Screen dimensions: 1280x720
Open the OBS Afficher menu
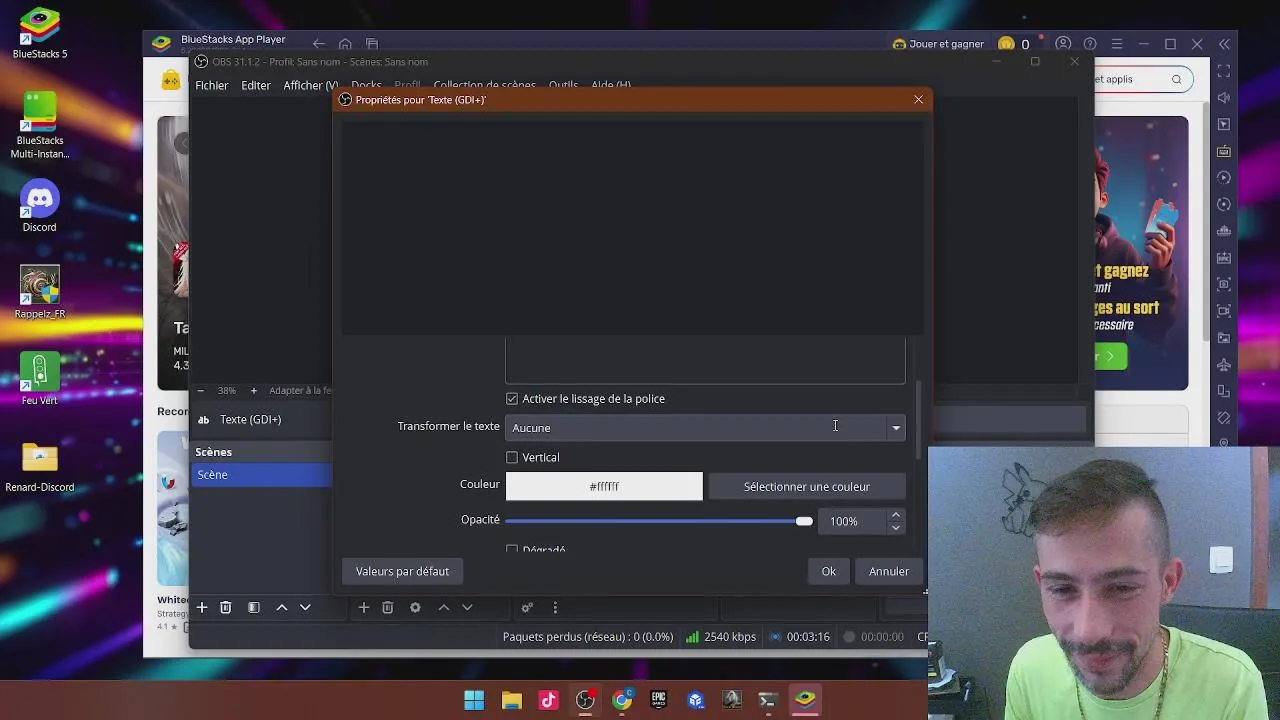click(x=309, y=86)
